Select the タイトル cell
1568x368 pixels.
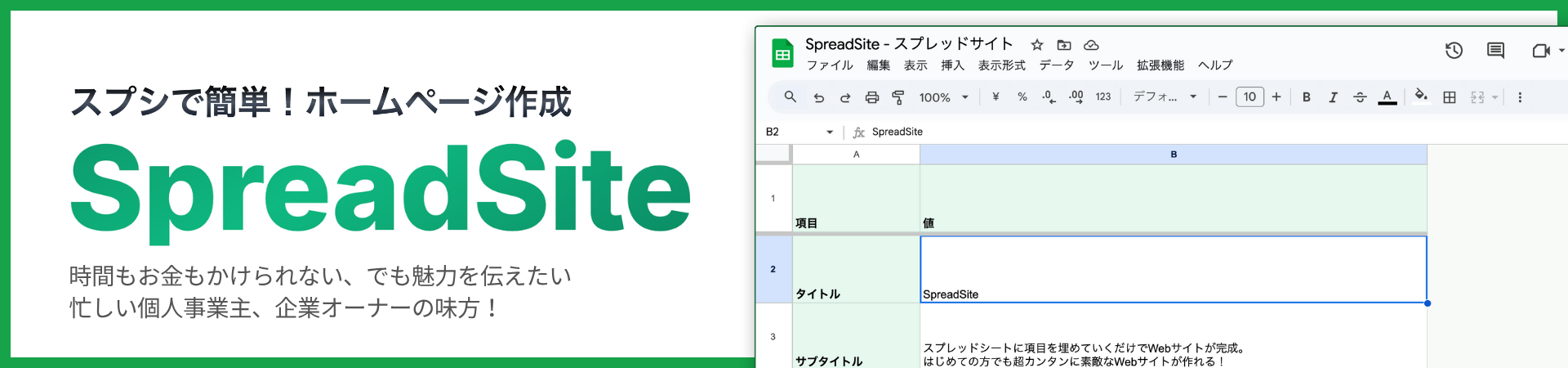(x=856, y=269)
